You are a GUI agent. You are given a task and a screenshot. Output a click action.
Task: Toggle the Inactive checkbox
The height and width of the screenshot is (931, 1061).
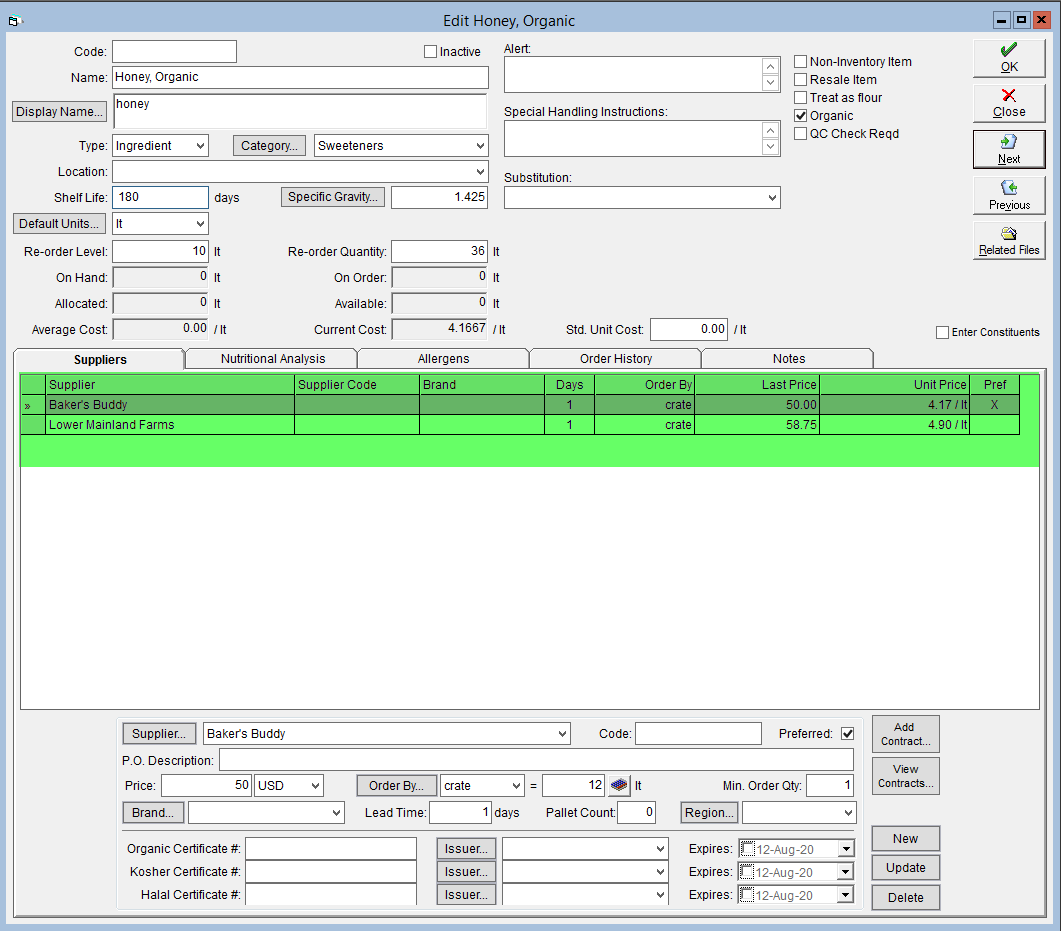(430, 52)
